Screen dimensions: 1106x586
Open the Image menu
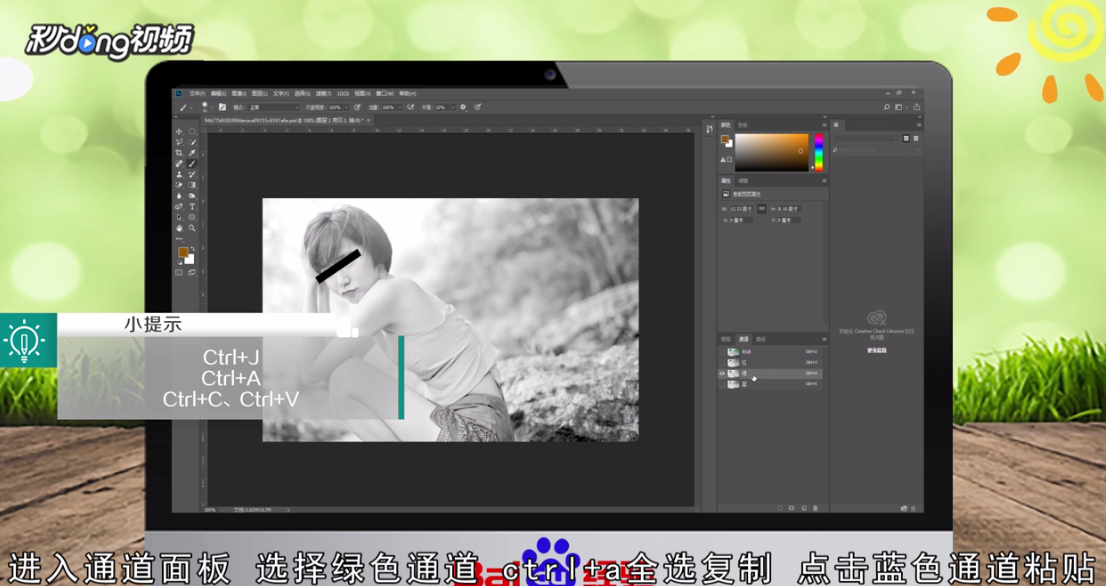tap(238, 94)
